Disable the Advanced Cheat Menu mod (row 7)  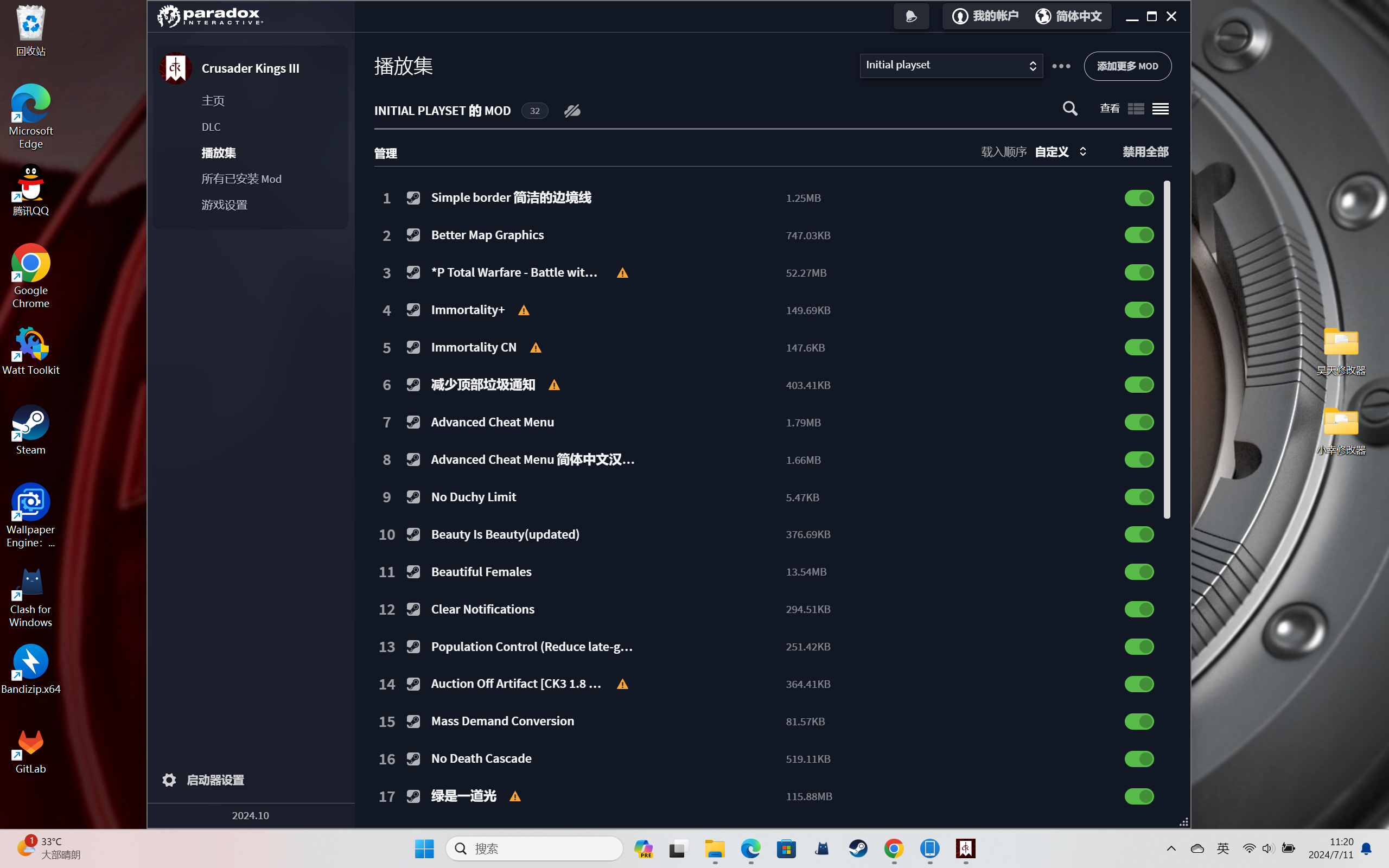1139,422
